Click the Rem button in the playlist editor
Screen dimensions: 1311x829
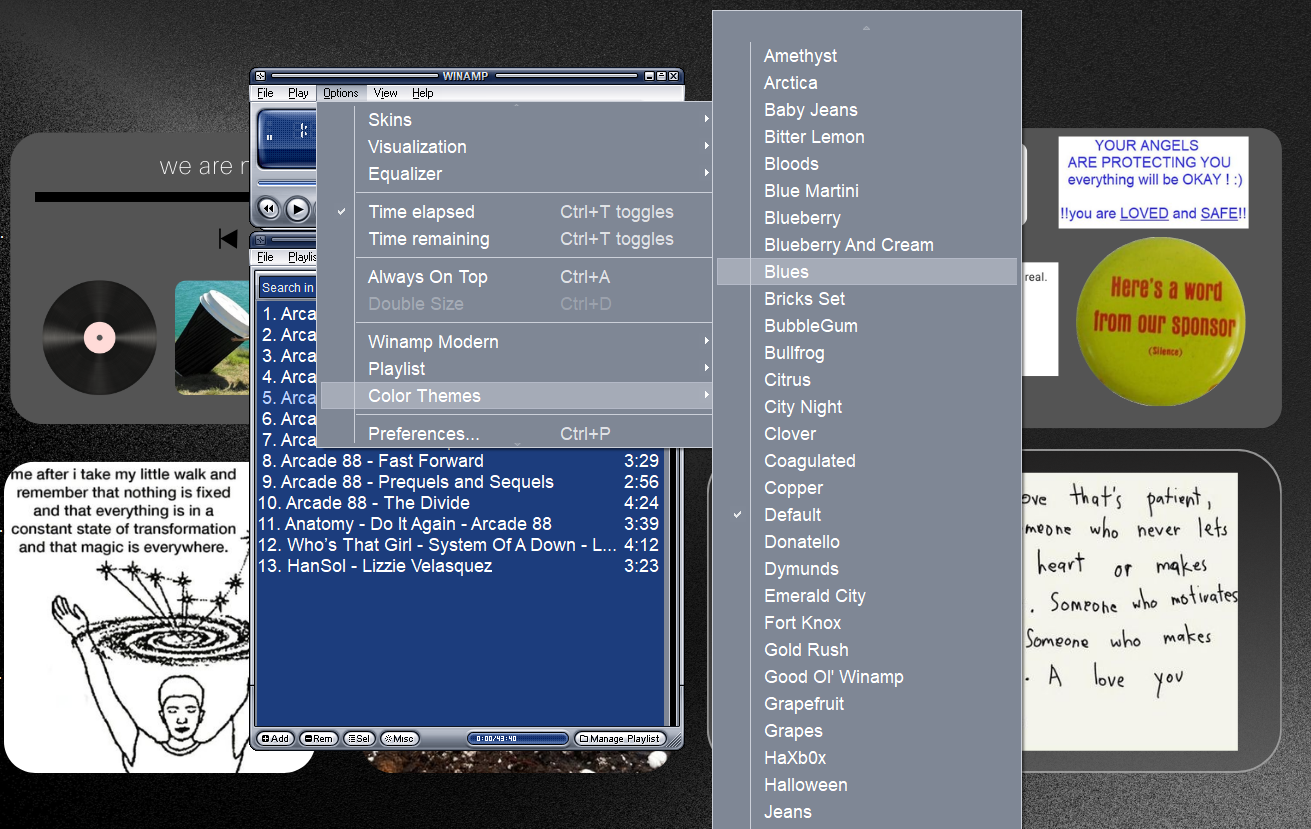pos(318,739)
